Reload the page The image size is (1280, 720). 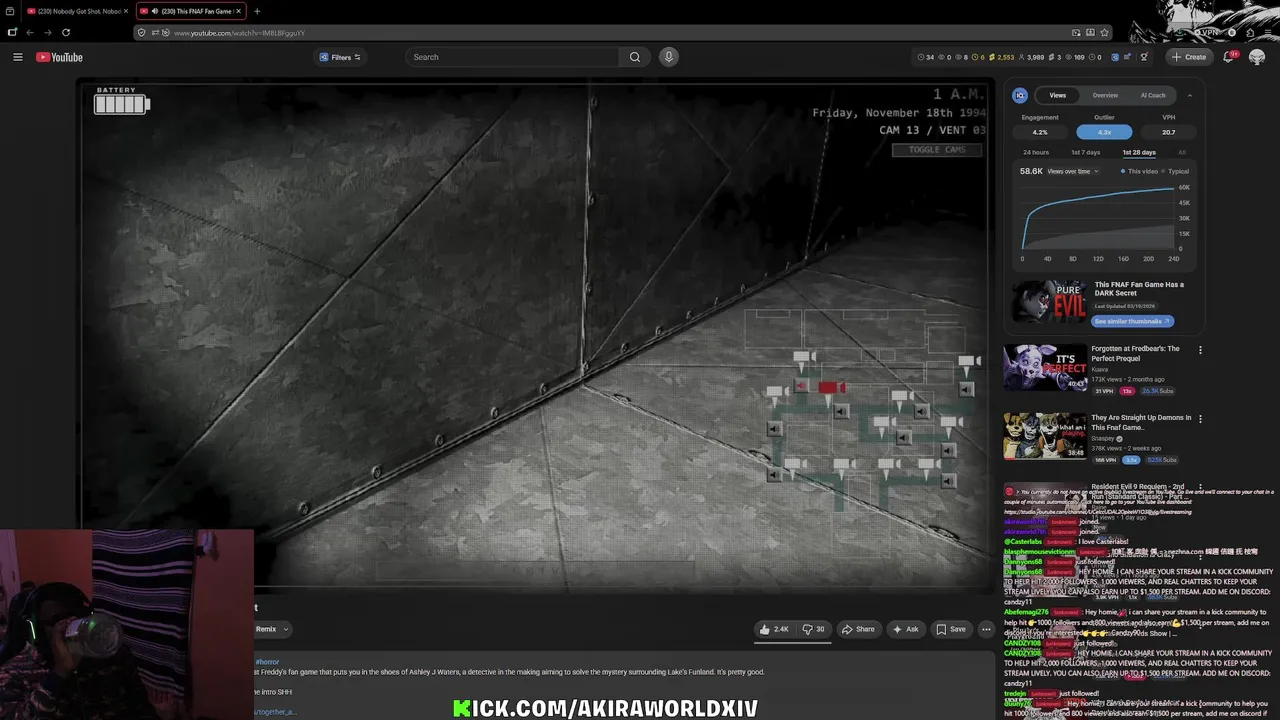(66, 32)
